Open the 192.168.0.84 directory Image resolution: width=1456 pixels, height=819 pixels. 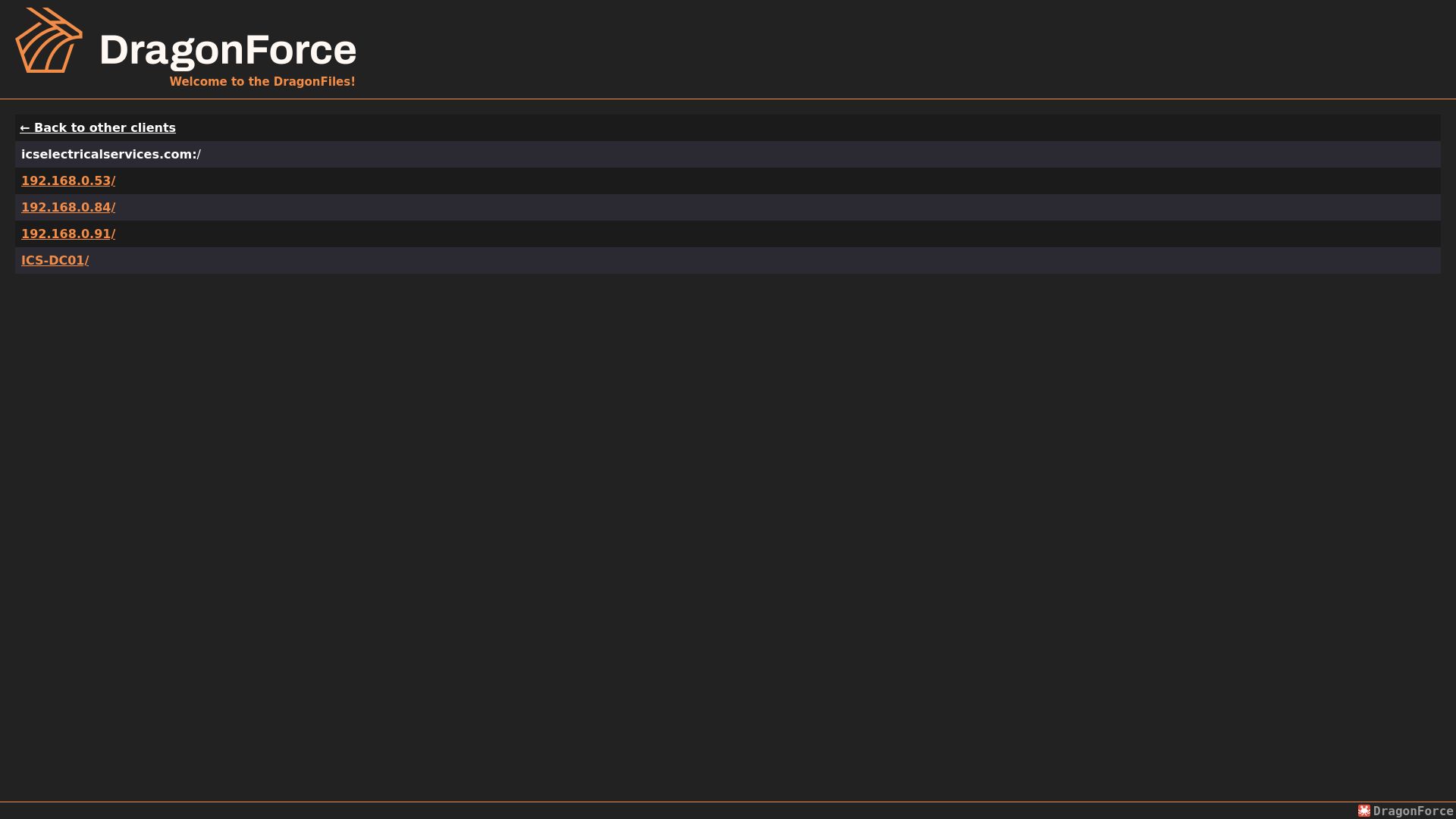(x=68, y=207)
